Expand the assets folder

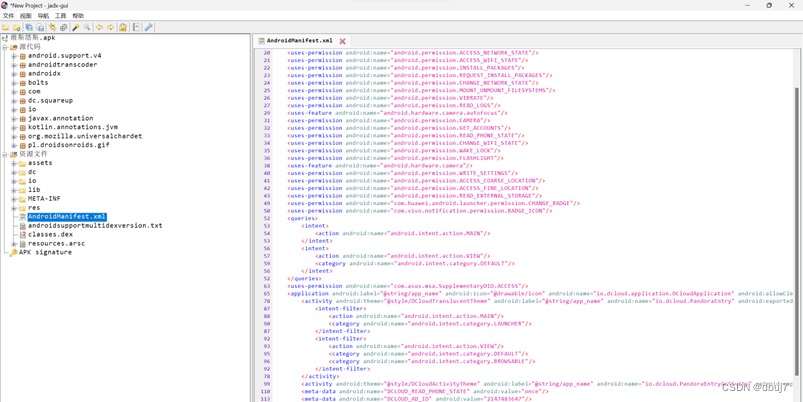14,163
